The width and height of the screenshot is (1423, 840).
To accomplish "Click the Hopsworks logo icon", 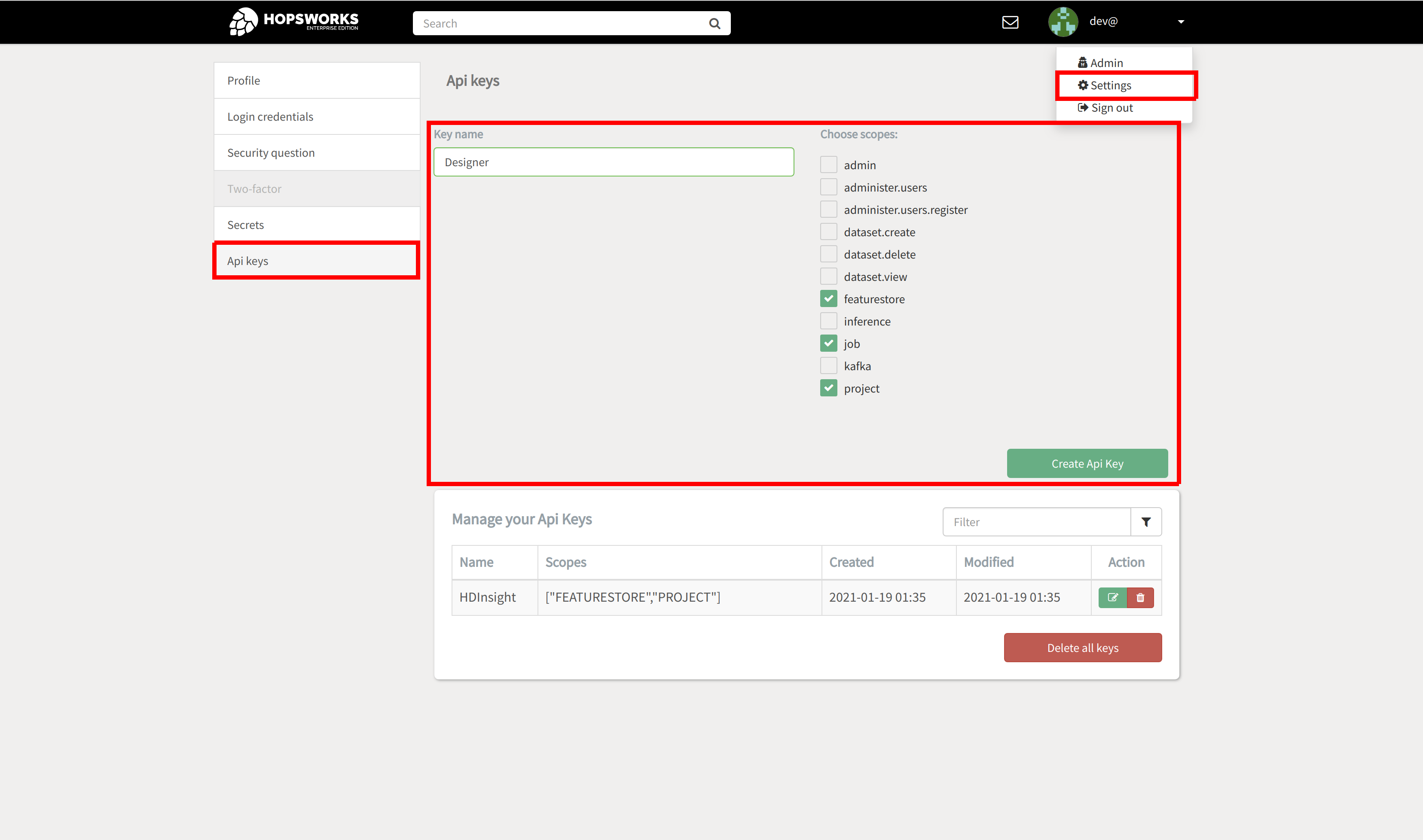I will point(243,22).
